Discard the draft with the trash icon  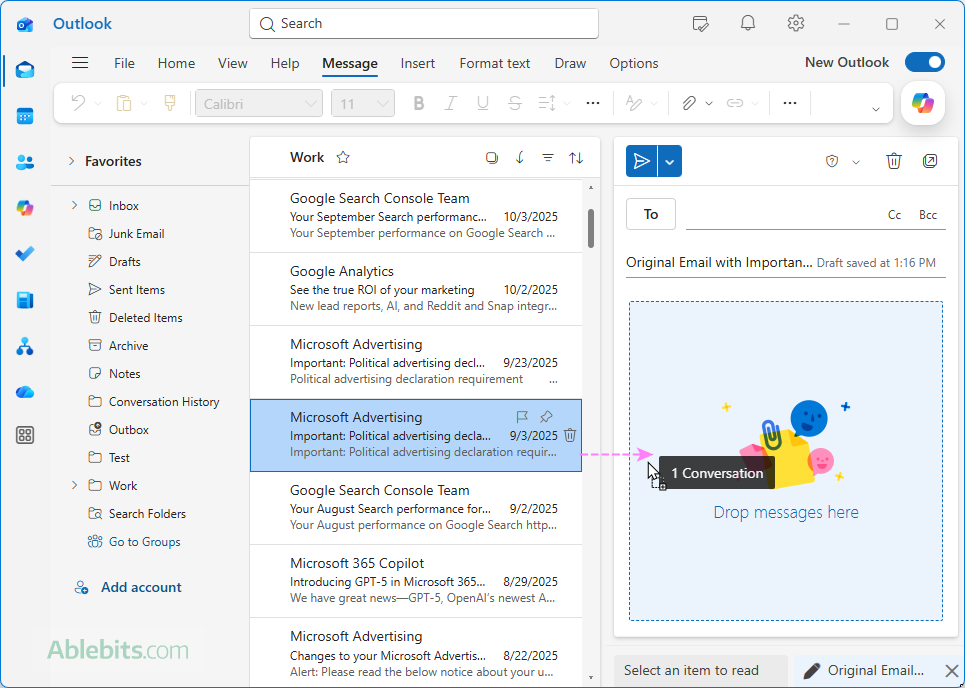click(894, 161)
